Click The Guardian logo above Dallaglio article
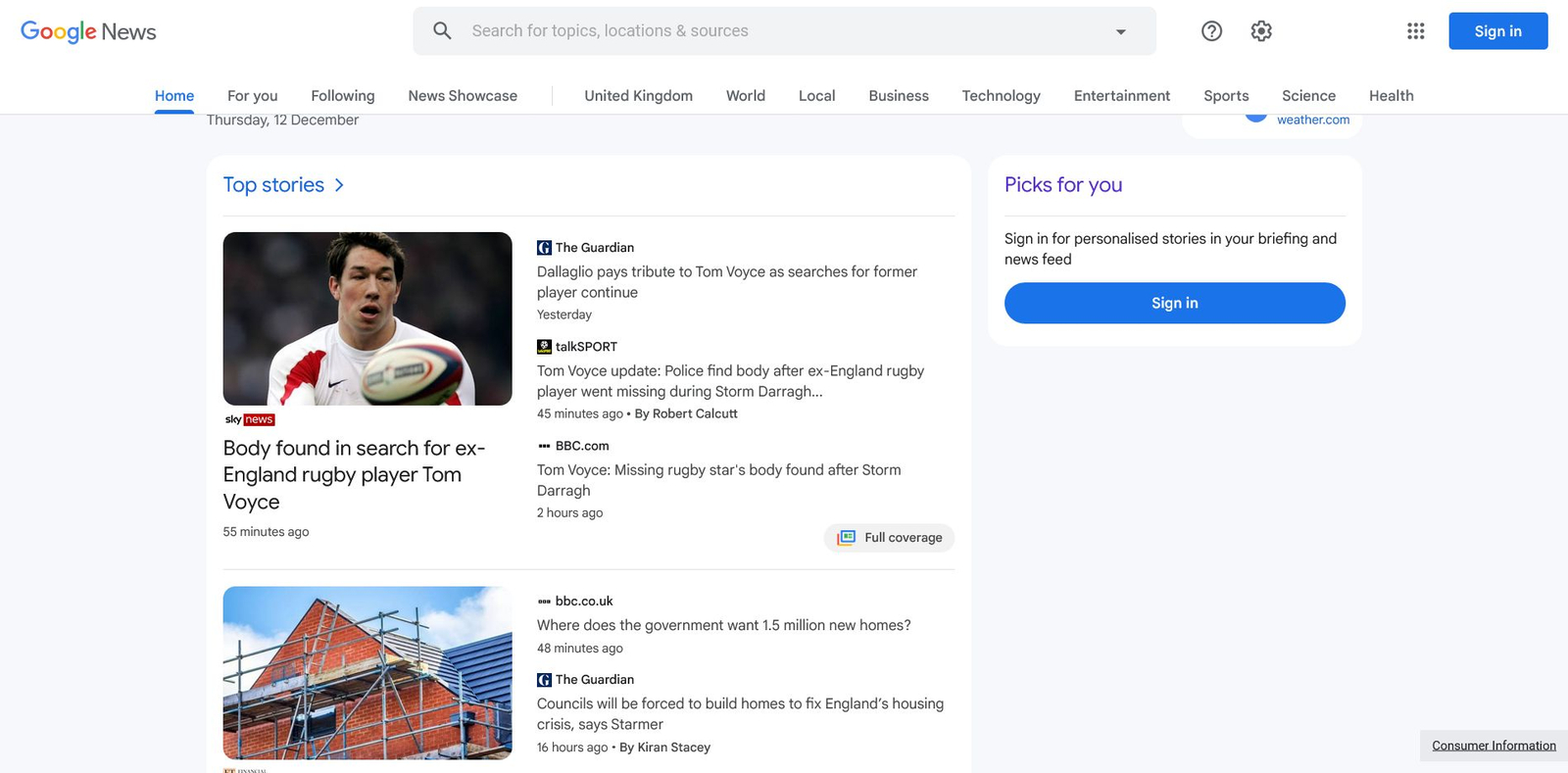Image resolution: width=1568 pixels, height=773 pixels. 544,248
